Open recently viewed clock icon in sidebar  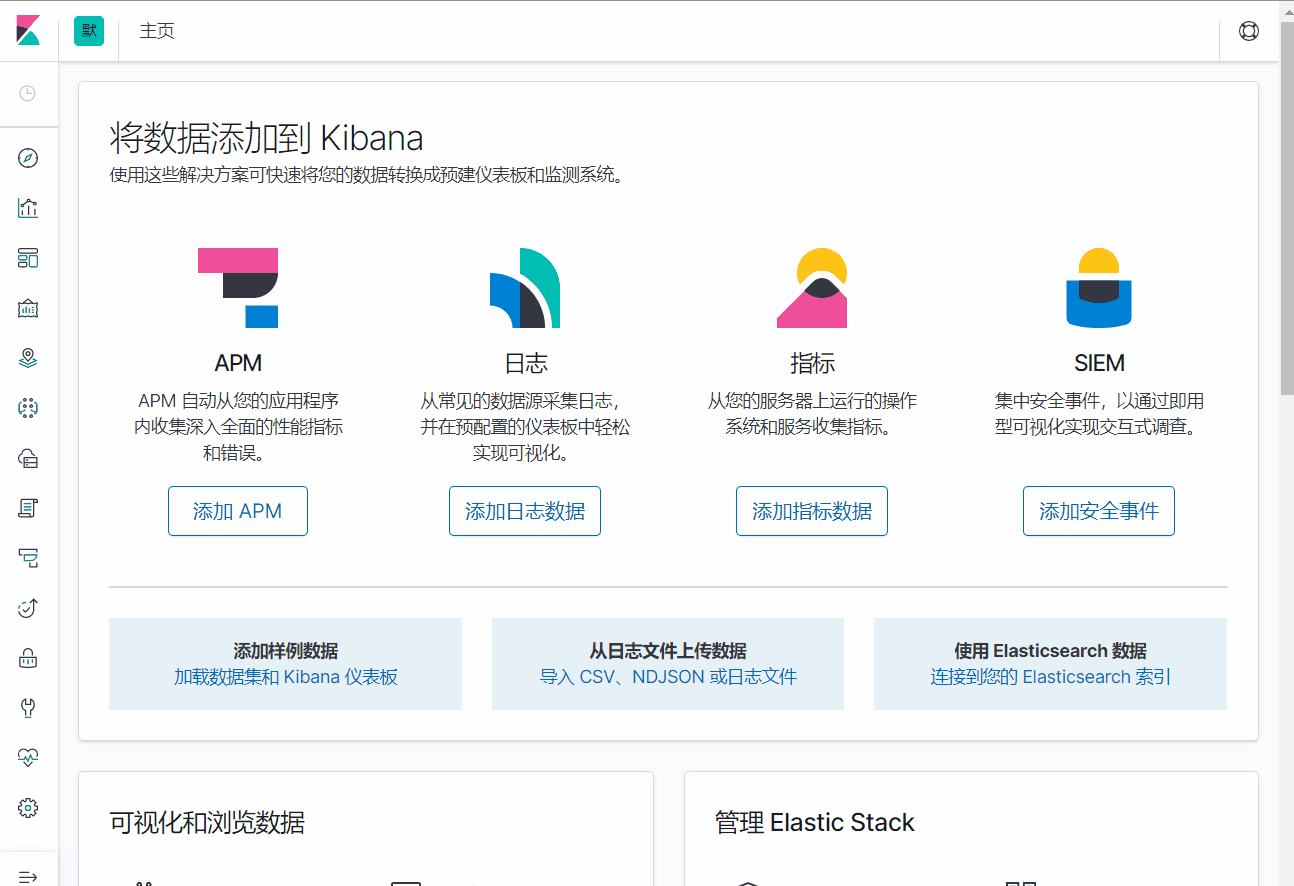coord(28,93)
